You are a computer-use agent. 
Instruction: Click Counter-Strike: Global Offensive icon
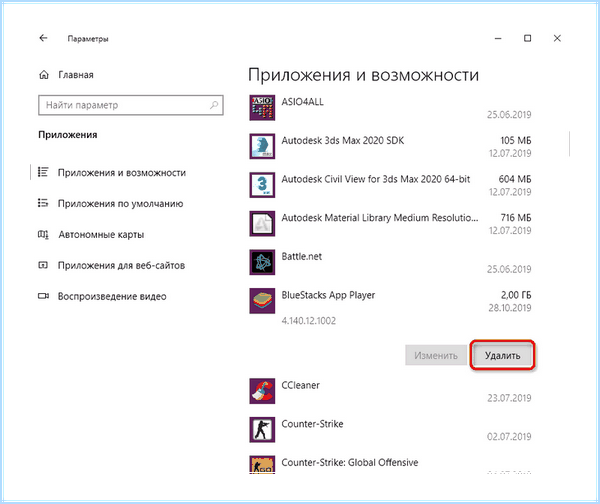[262, 465]
